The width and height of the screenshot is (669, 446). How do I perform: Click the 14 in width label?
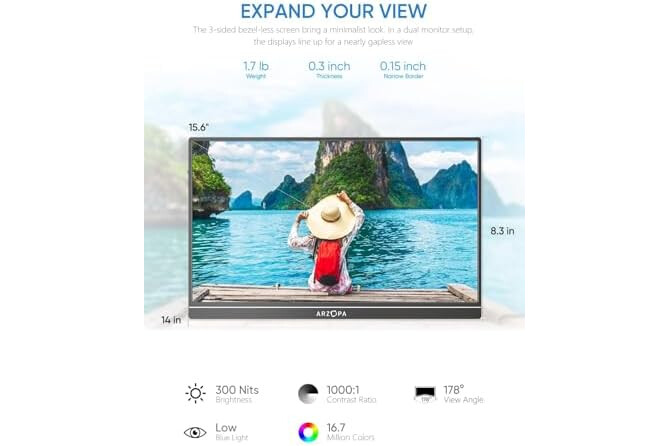pos(171,320)
